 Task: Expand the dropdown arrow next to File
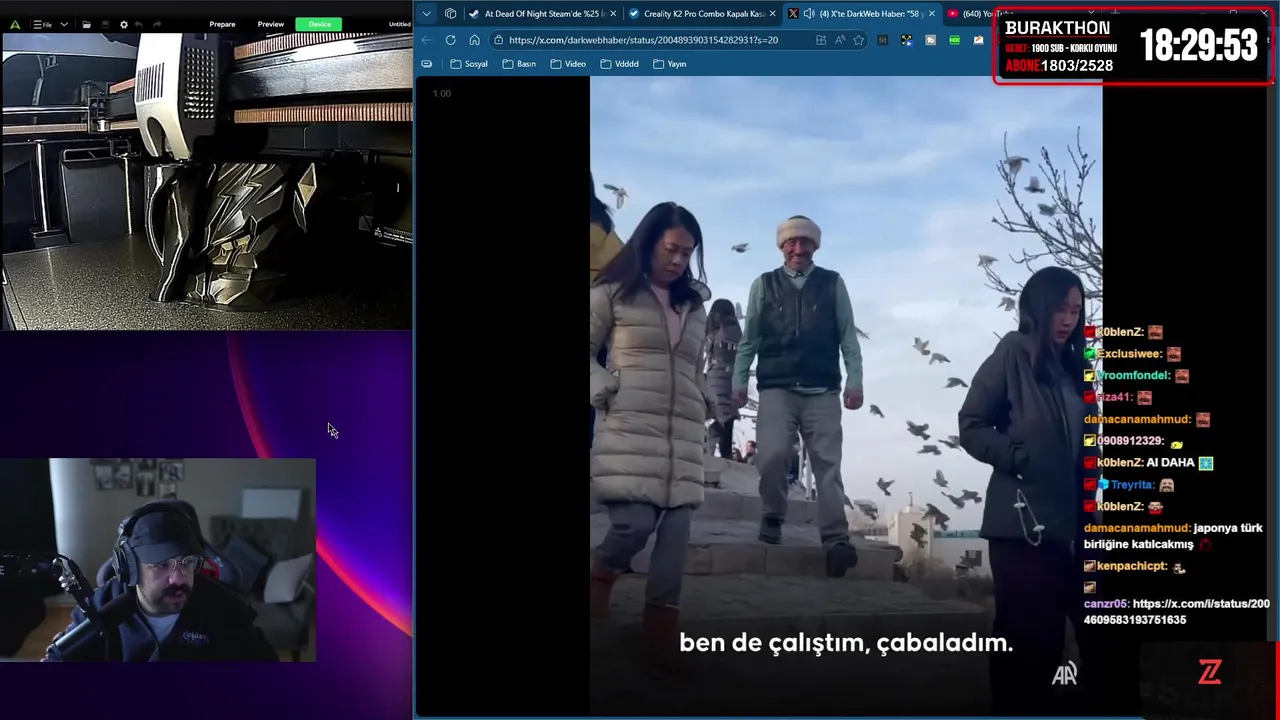point(64,24)
